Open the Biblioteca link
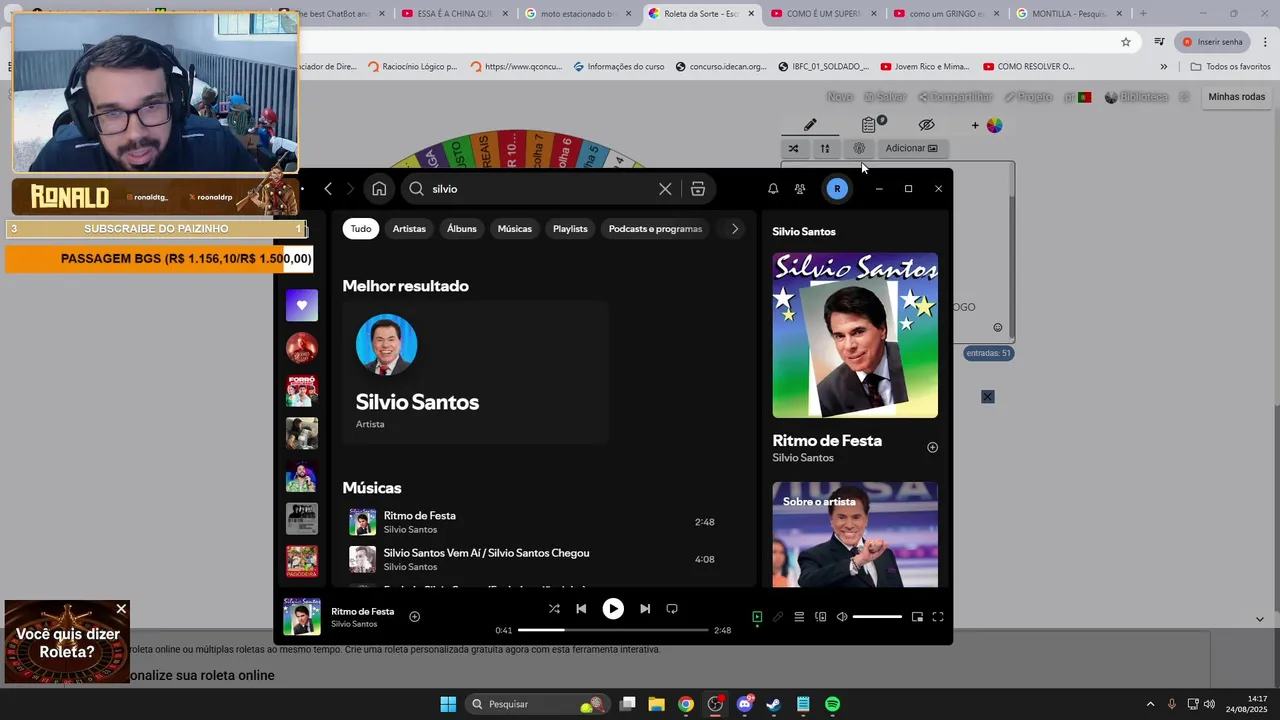Screen dimensions: 1280x720 pos(1137,97)
